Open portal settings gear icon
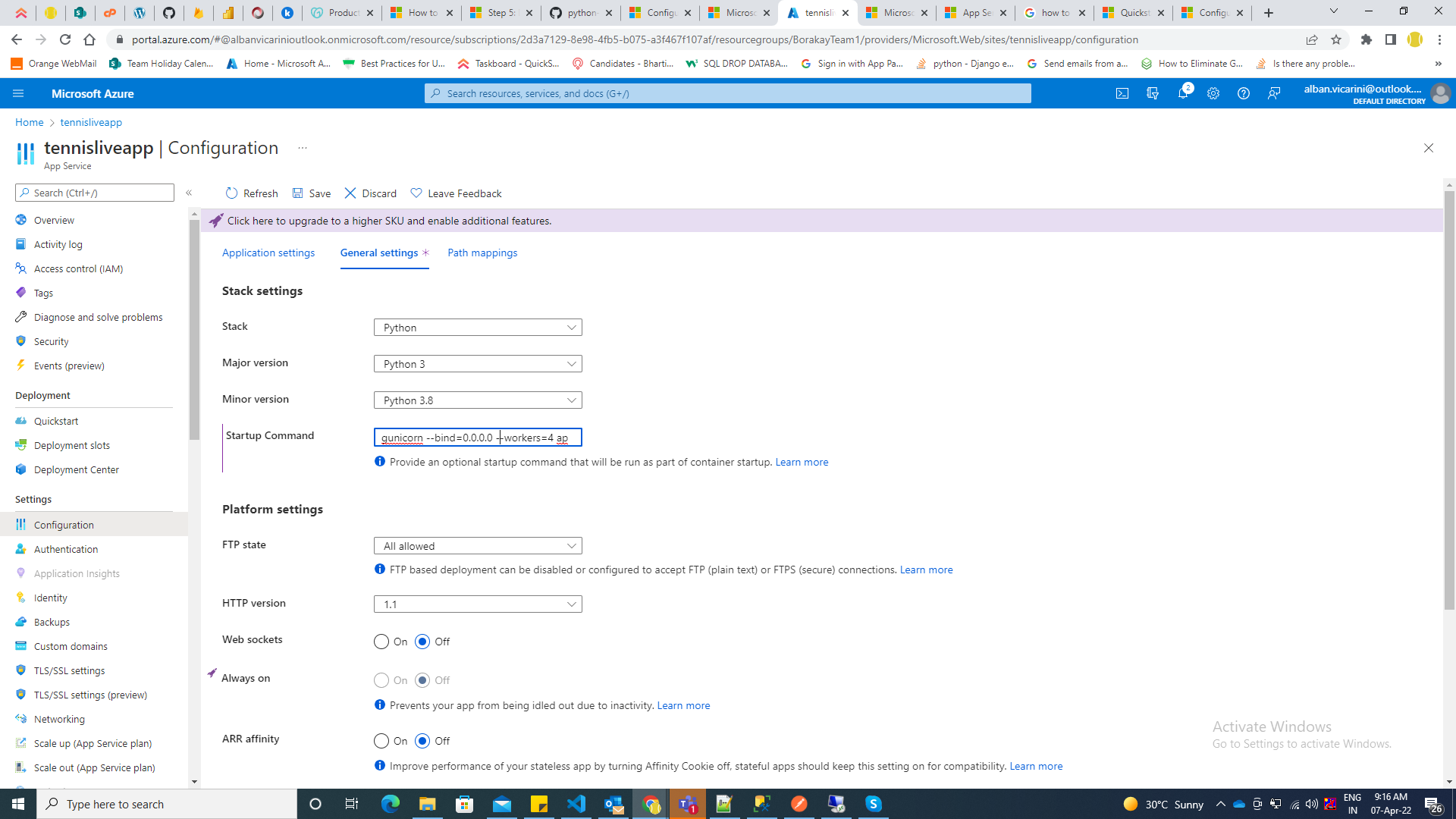Image resolution: width=1456 pixels, height=819 pixels. coord(1213,93)
